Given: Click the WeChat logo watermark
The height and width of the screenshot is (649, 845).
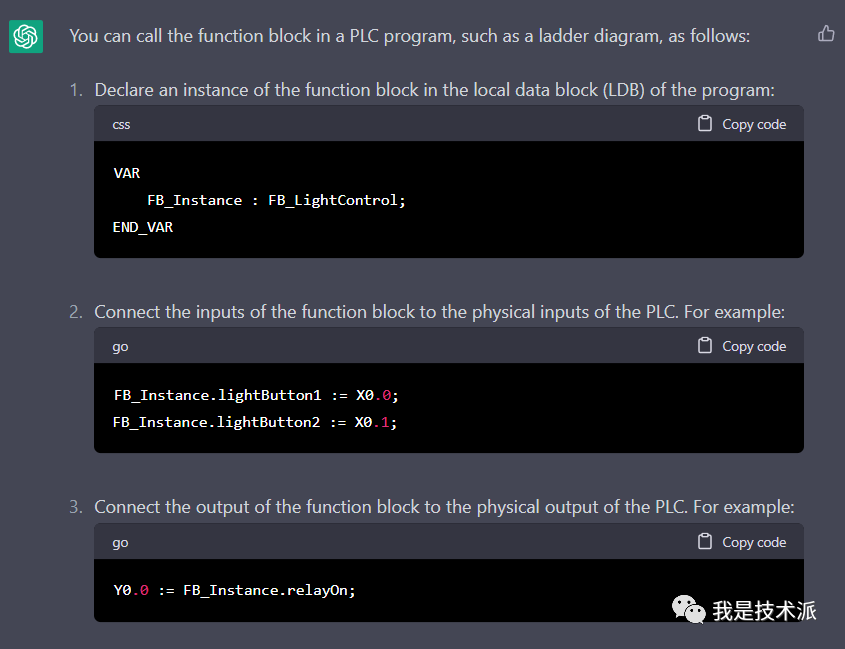Looking at the screenshot, I should click(x=687, y=609).
